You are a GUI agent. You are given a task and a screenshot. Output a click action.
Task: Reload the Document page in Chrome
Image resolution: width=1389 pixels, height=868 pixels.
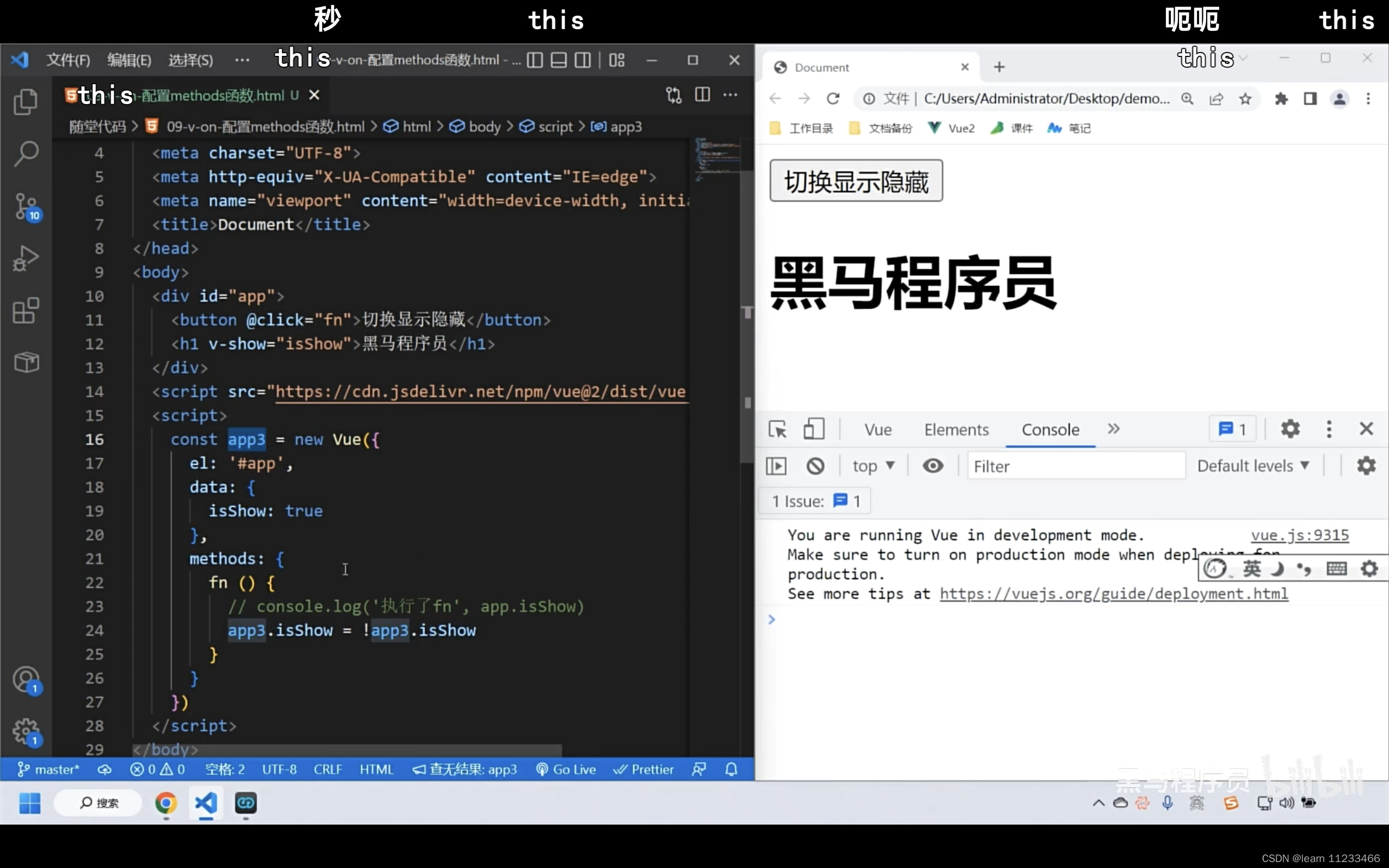click(x=833, y=99)
